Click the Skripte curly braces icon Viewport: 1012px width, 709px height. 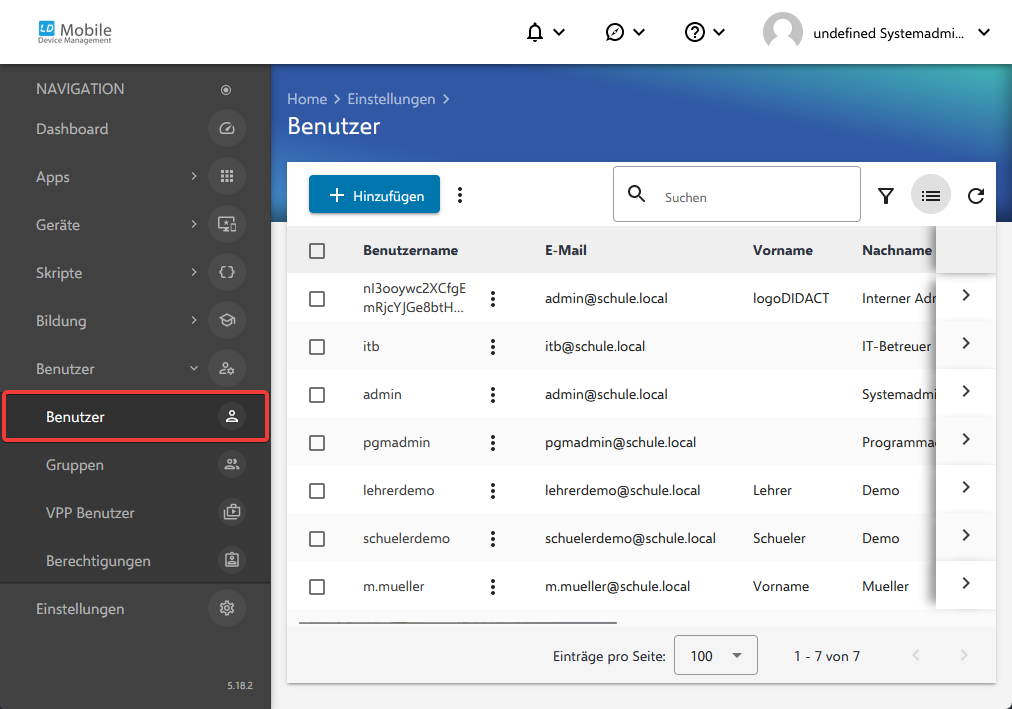click(227, 272)
